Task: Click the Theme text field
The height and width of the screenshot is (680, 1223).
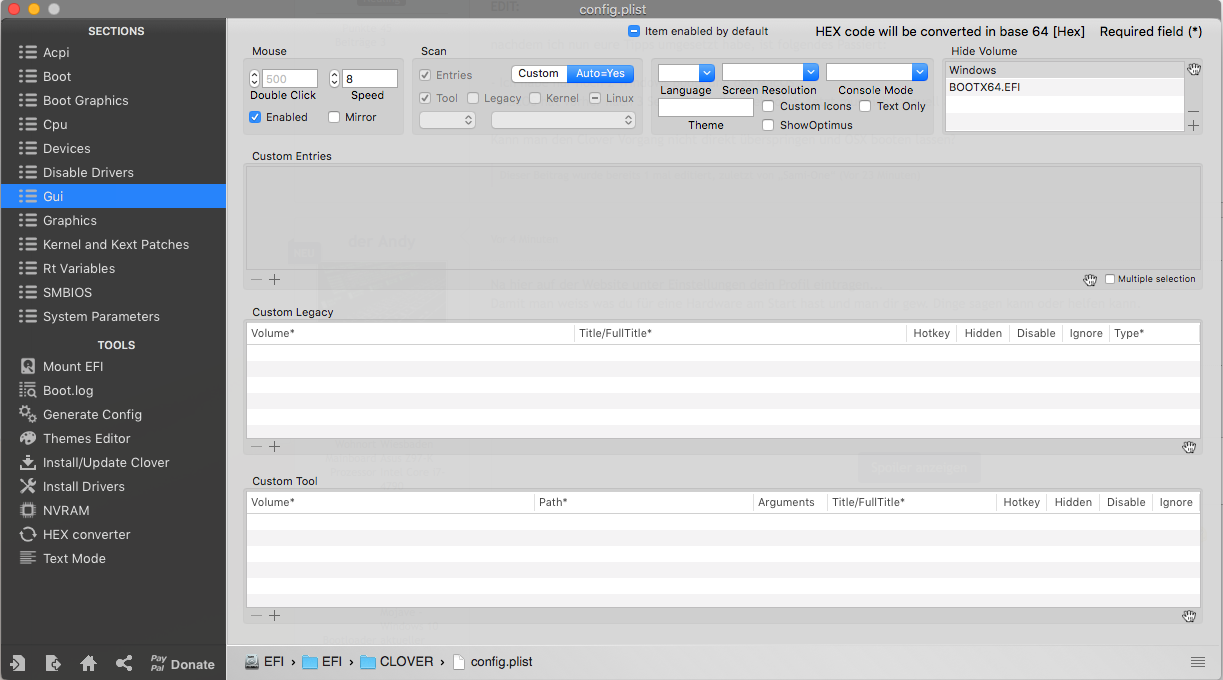Action: [705, 107]
